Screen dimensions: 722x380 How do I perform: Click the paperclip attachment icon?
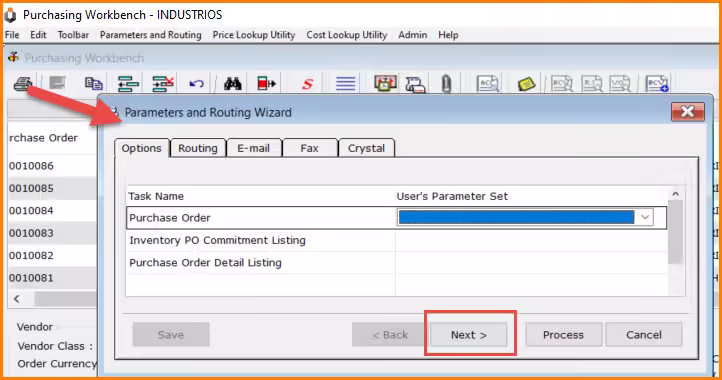click(x=446, y=84)
